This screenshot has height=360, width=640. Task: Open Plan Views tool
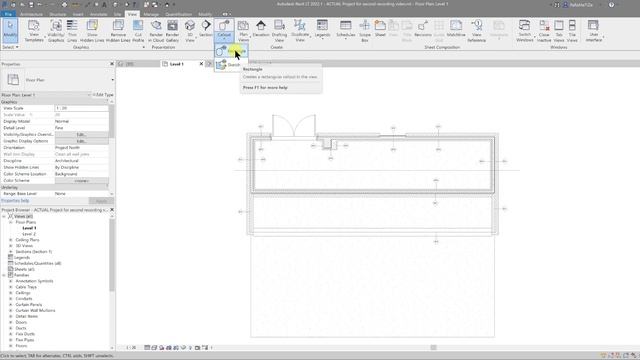(x=243, y=31)
